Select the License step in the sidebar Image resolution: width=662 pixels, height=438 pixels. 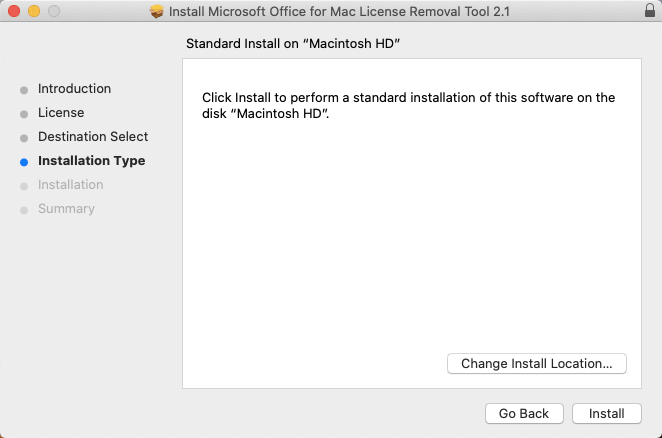pos(61,113)
